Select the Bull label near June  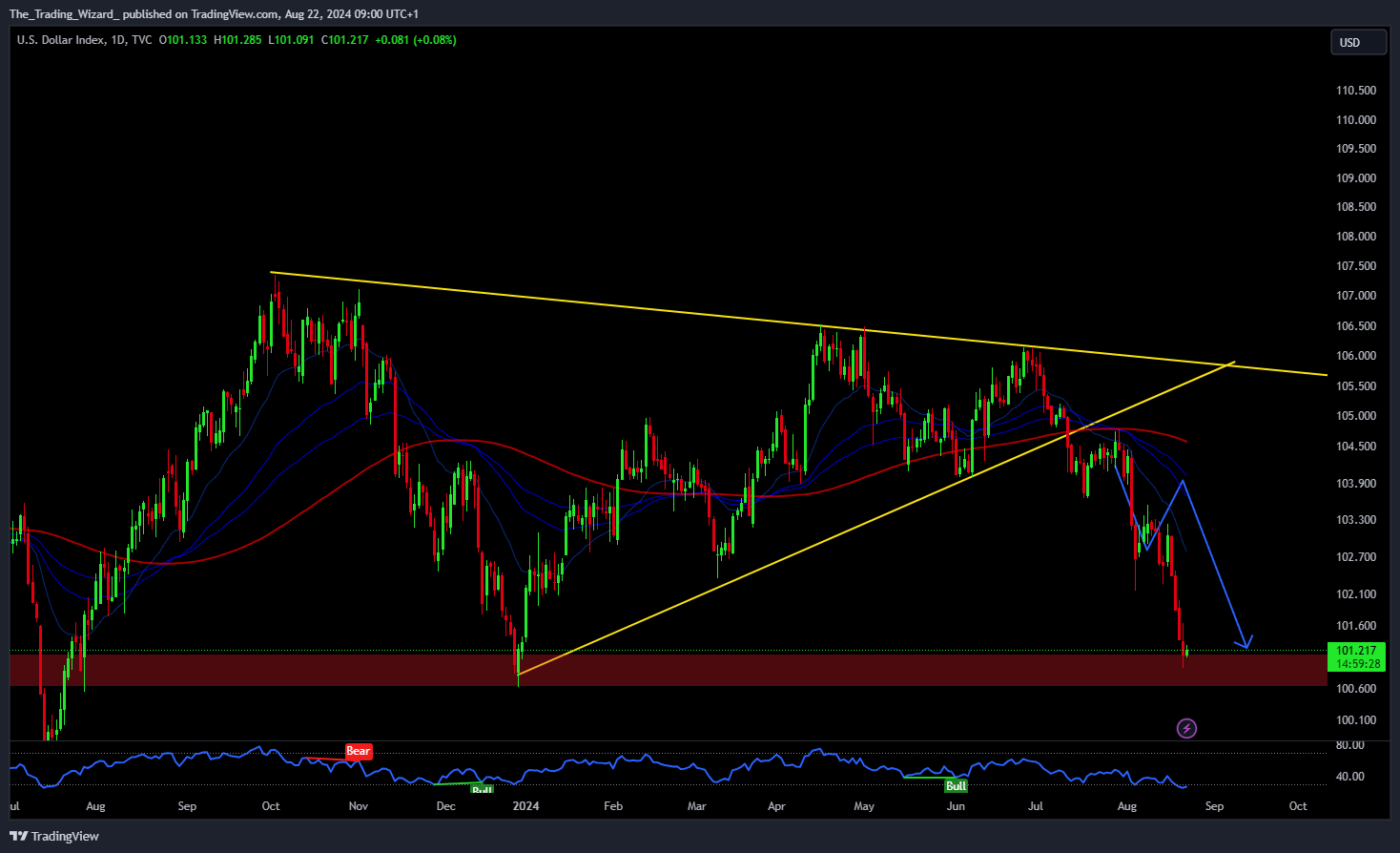tap(956, 786)
